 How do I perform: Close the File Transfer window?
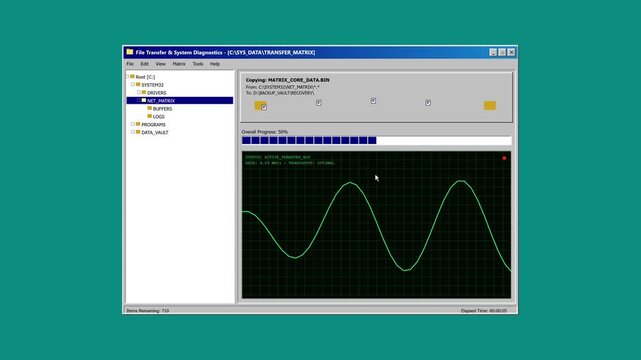511,52
